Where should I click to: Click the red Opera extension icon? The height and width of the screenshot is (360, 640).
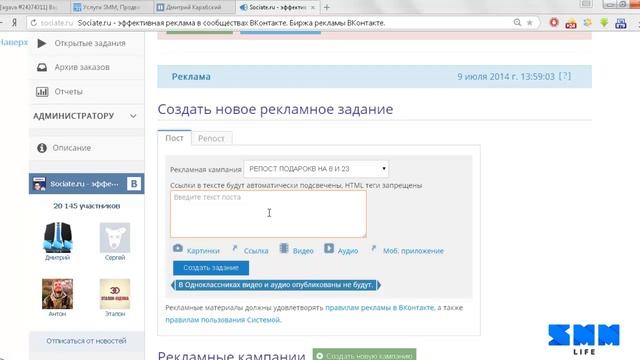[554, 22]
